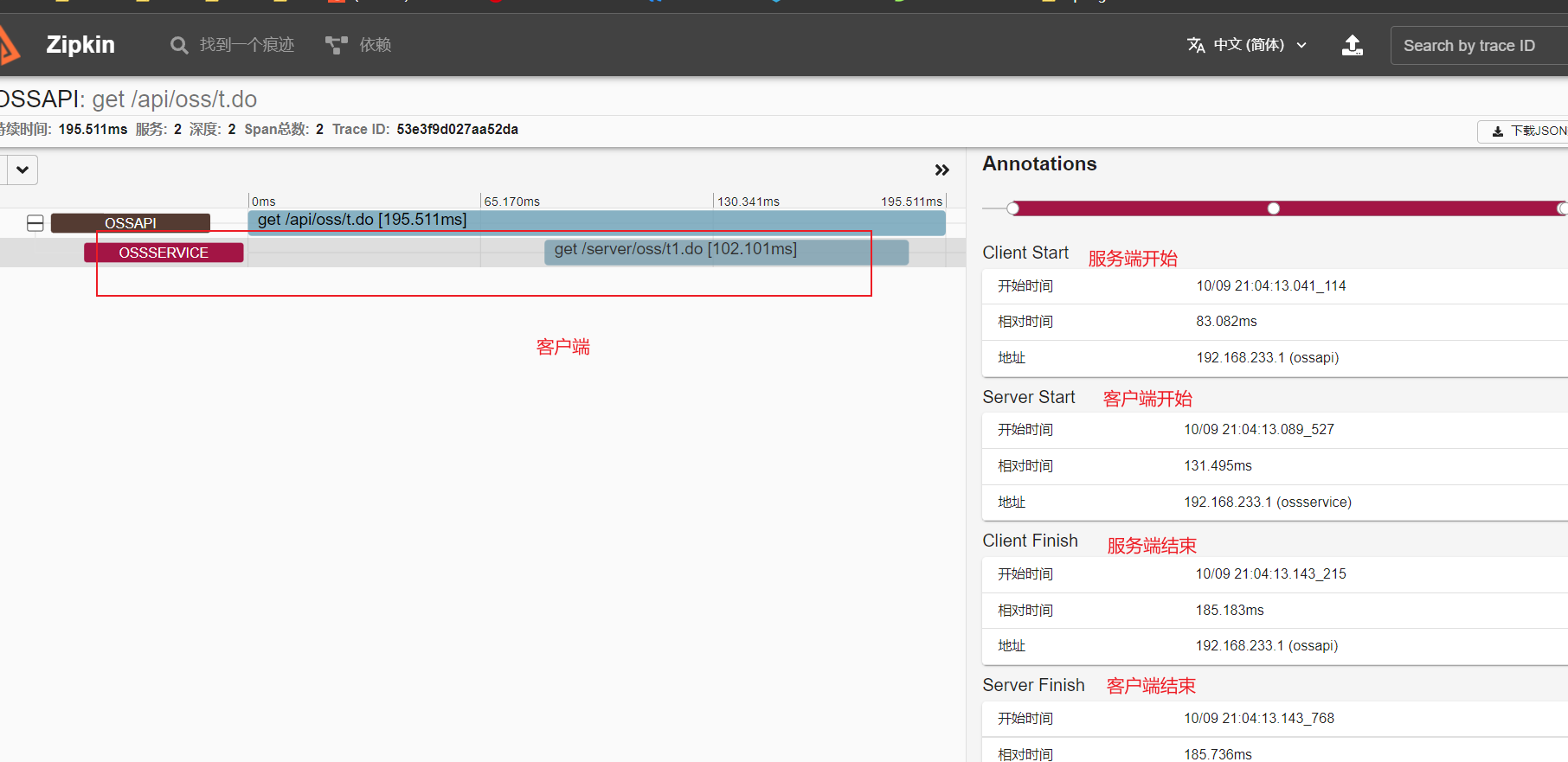Open the 依赖 menu item
Image resolution: width=1568 pixels, height=762 pixels.
(x=376, y=45)
